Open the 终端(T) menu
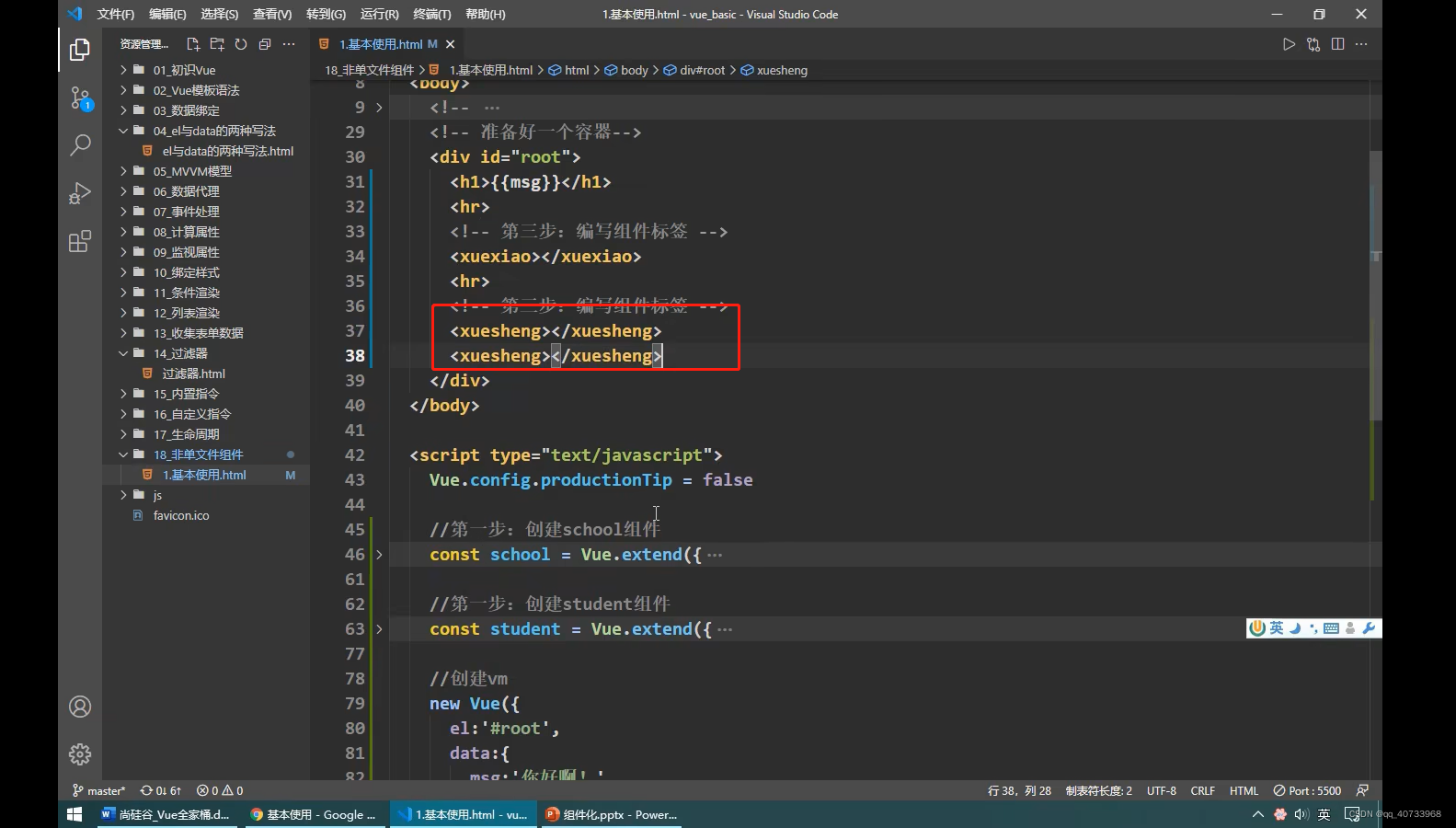The width and height of the screenshot is (1456, 828). 432,14
